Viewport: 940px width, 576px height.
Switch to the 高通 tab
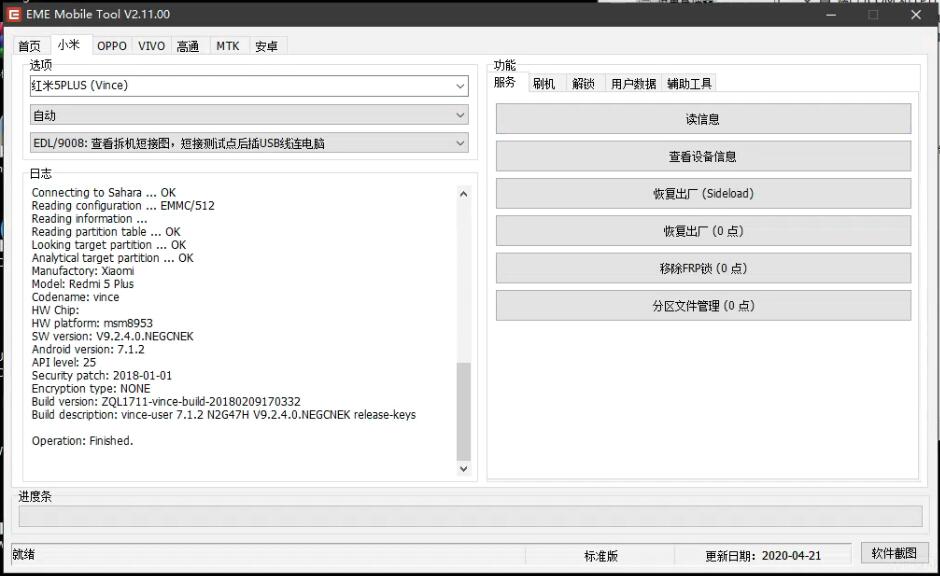[x=189, y=46]
